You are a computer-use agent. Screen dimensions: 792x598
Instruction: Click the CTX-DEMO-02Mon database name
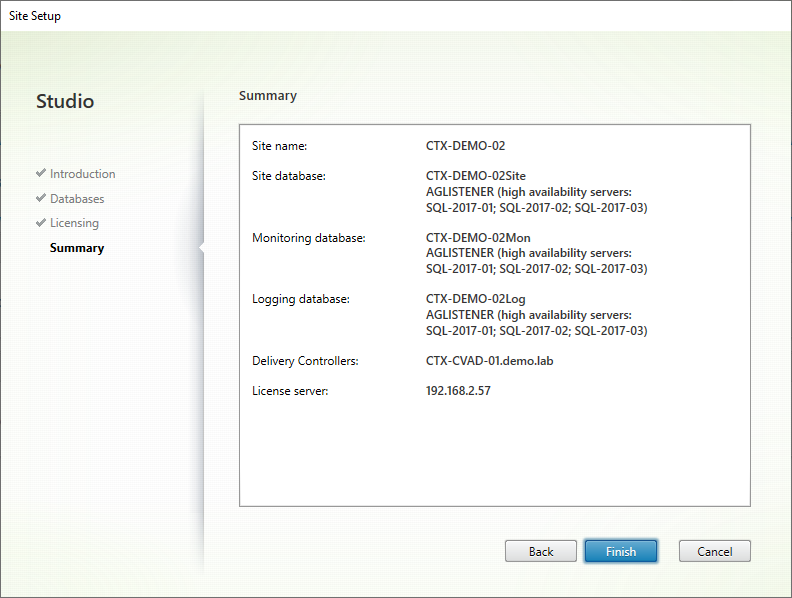tap(478, 238)
